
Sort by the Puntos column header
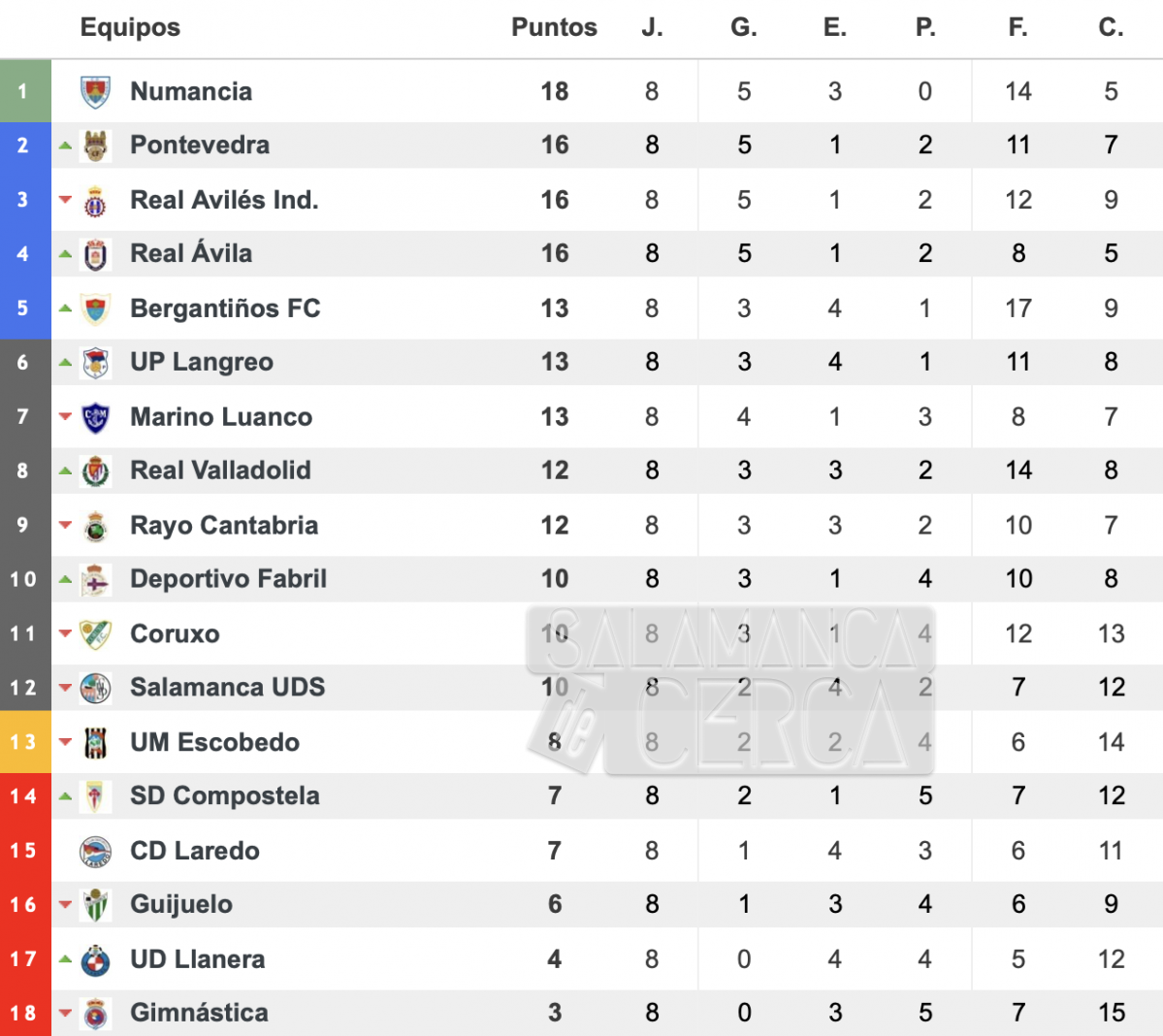(554, 27)
